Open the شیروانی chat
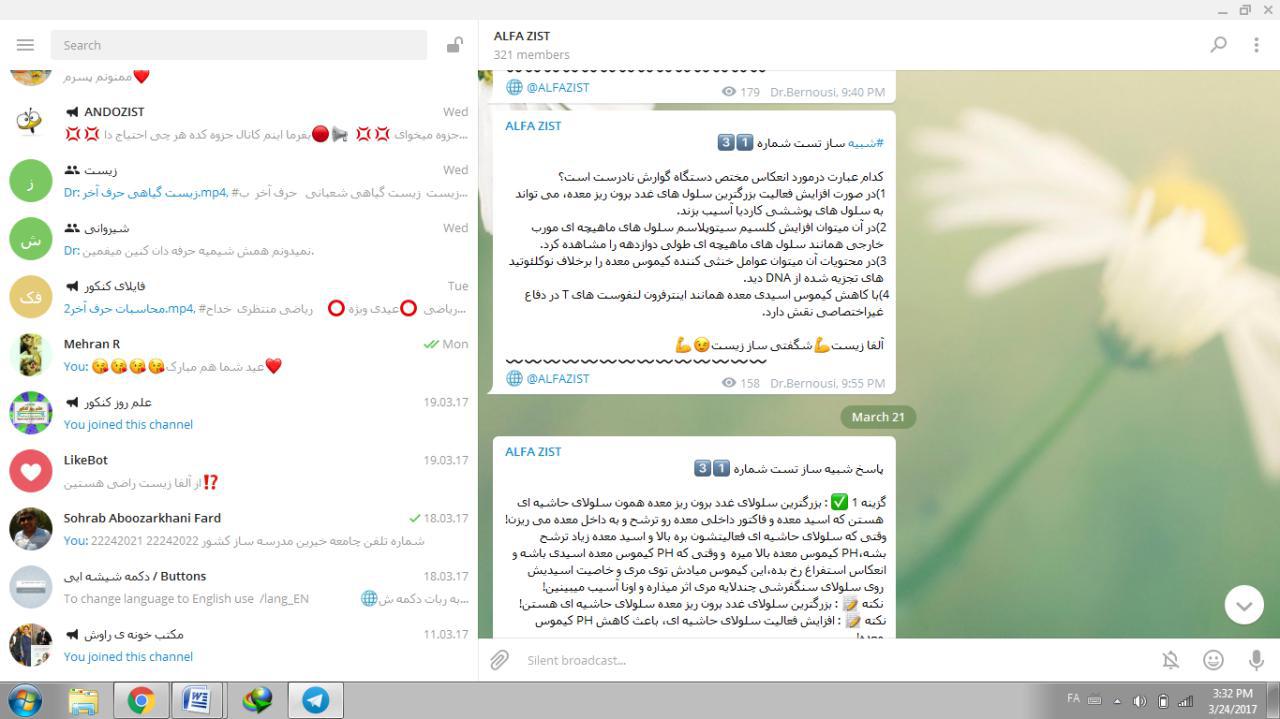This screenshot has width=1280, height=719. tap(239, 239)
